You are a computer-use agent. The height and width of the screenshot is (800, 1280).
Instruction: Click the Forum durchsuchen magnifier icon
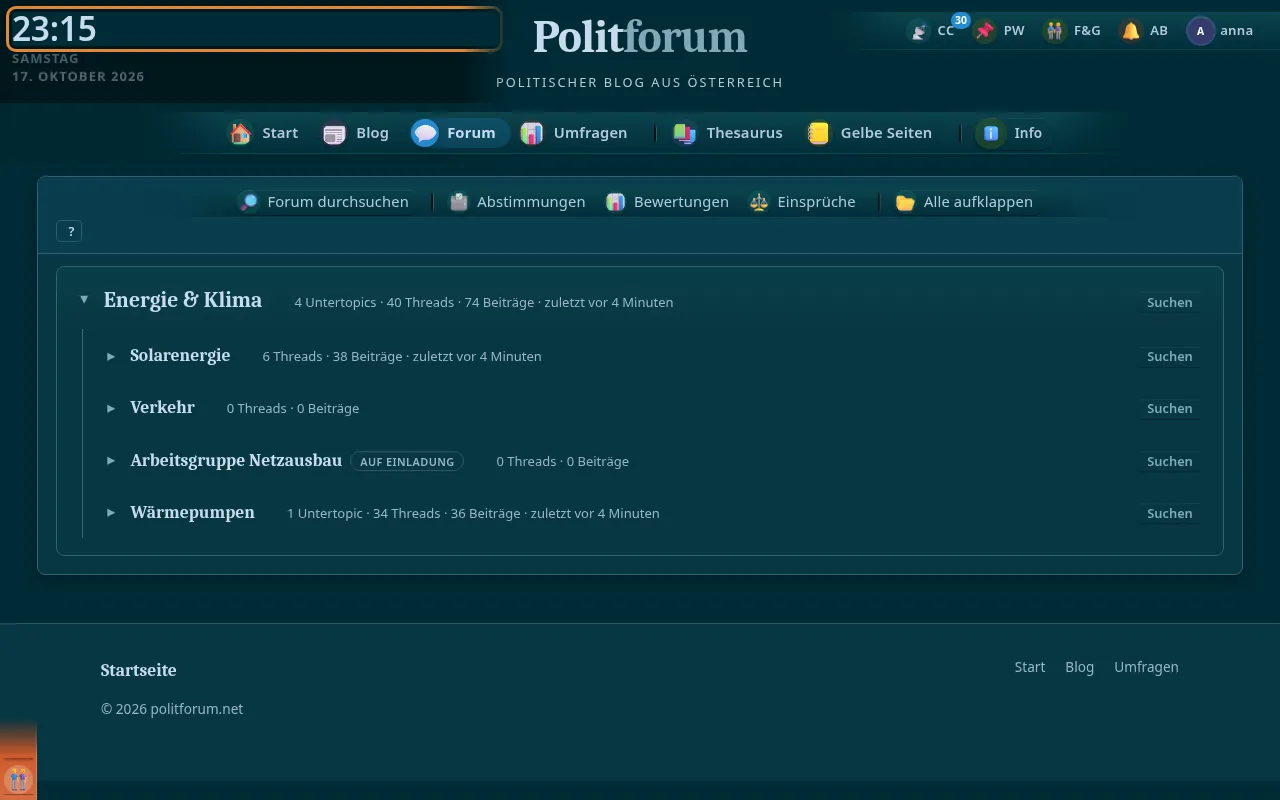(x=249, y=202)
